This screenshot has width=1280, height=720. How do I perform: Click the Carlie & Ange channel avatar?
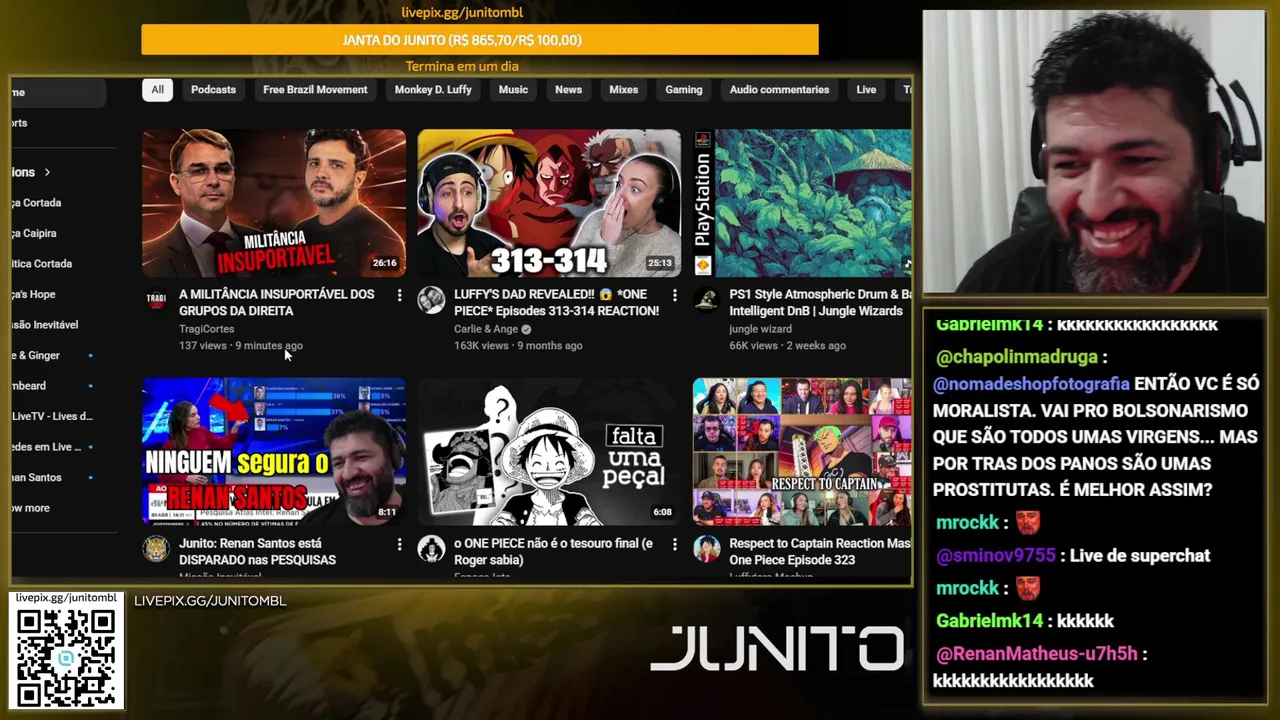431,300
